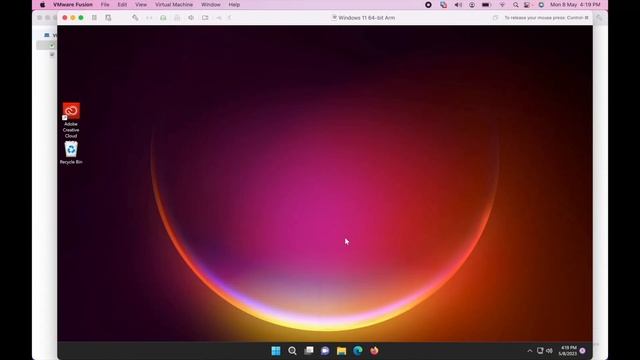Open network status in Windows system tray
Image resolution: width=640 pixels, height=360 pixels.
pos(540,351)
